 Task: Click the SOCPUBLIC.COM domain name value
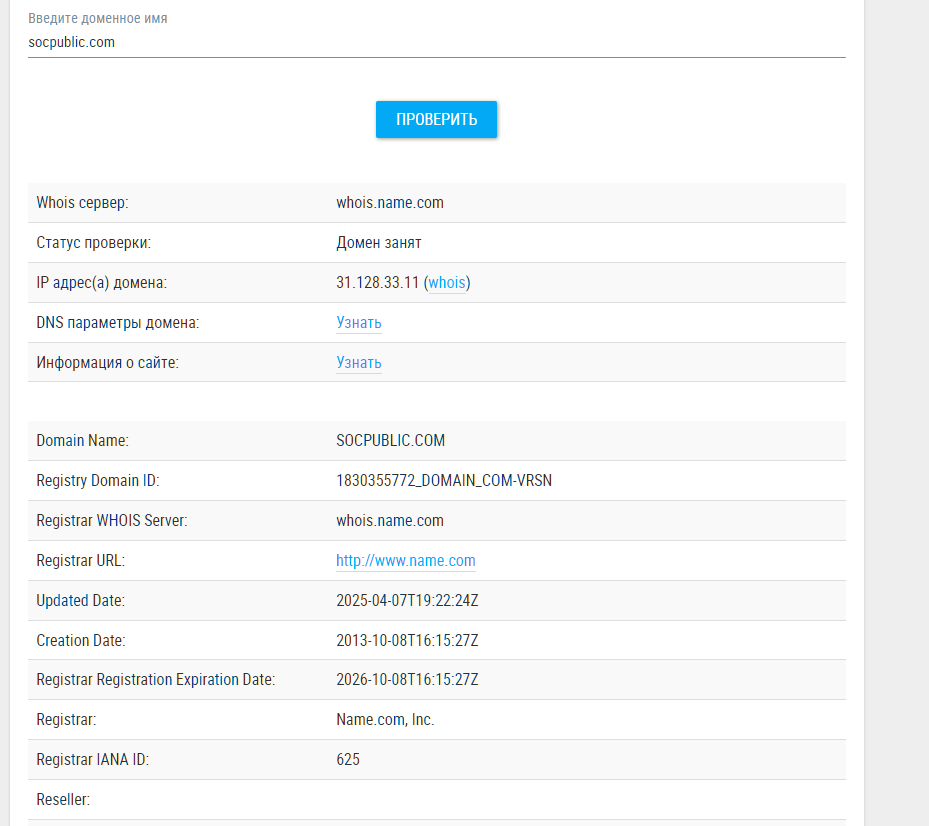click(x=390, y=441)
